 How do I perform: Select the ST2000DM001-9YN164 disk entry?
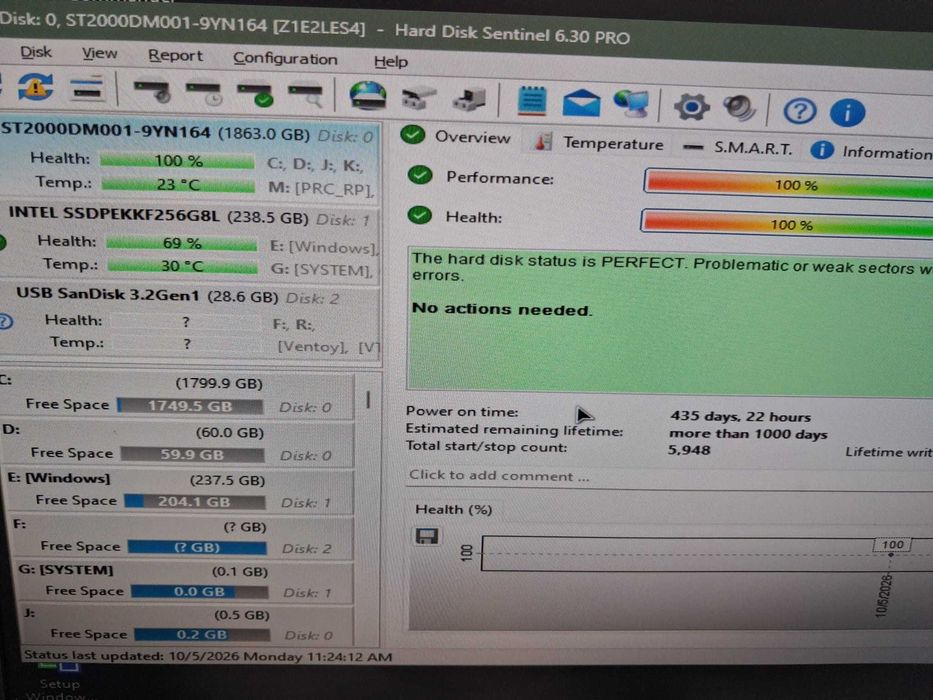(x=189, y=160)
